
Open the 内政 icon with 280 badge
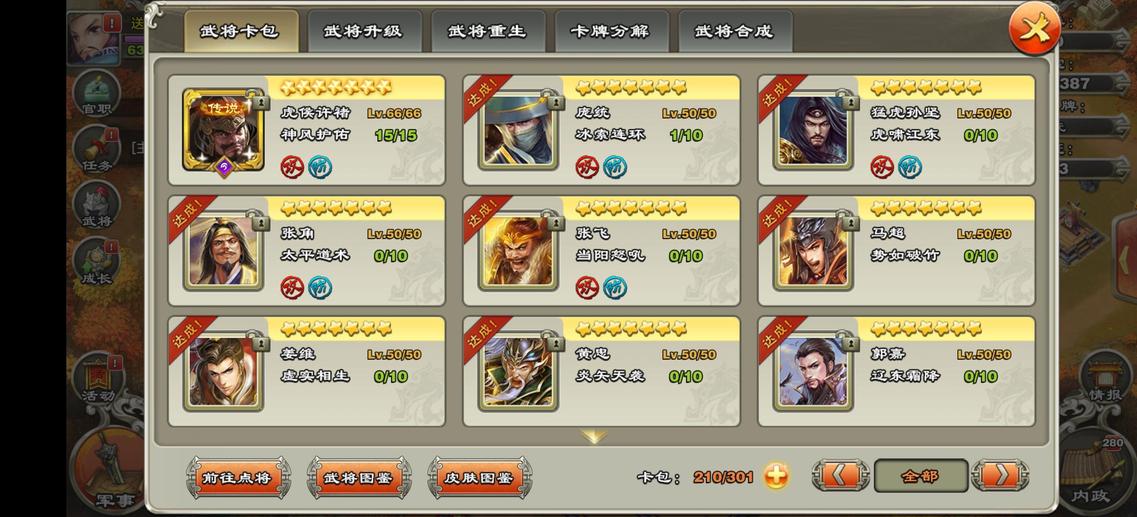[x=1095, y=471]
